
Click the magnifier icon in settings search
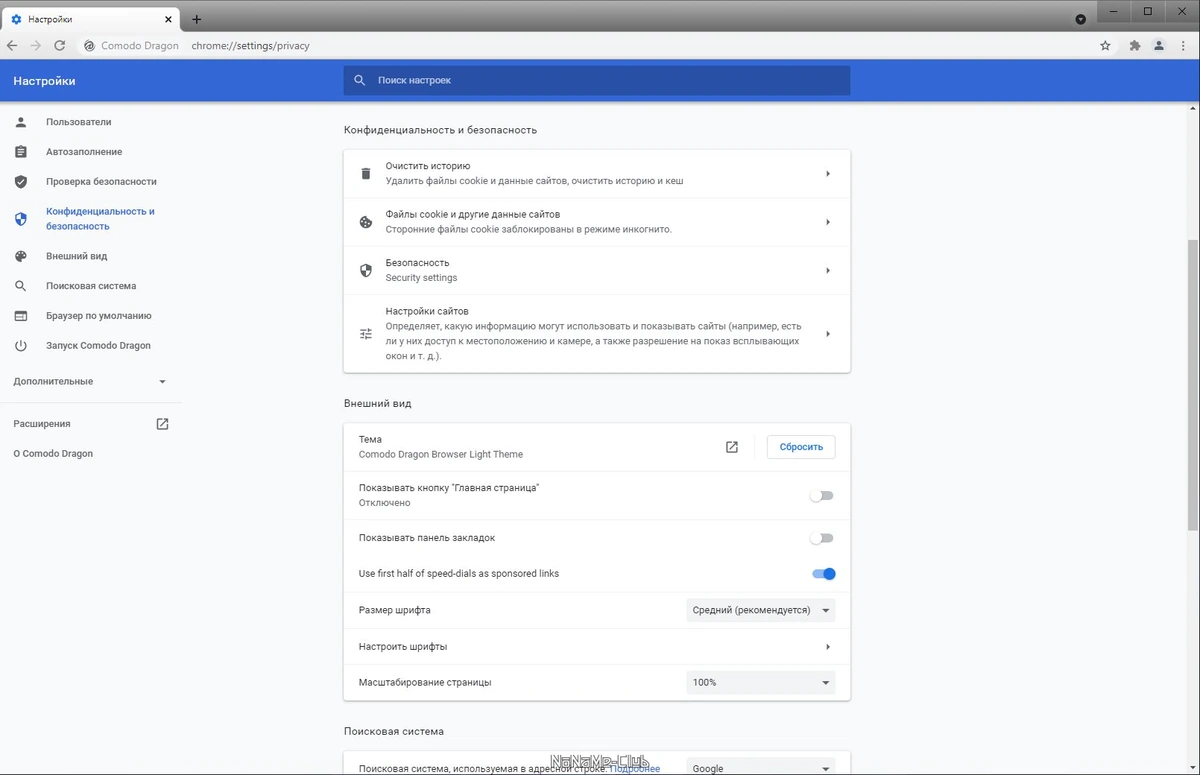pyautogui.click(x=360, y=80)
